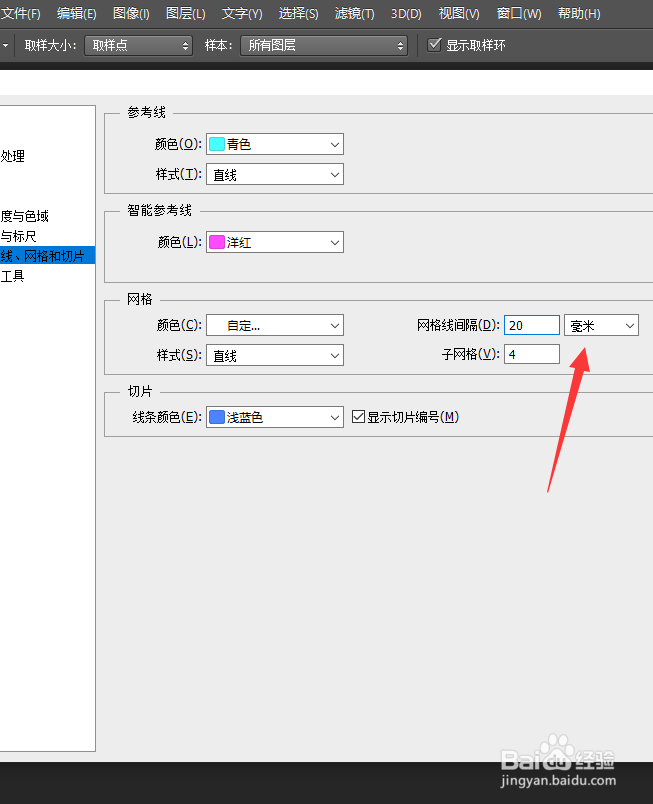Screen dimensions: 653x804
Task: Open the 3D(D) menu
Action: click(x=406, y=13)
